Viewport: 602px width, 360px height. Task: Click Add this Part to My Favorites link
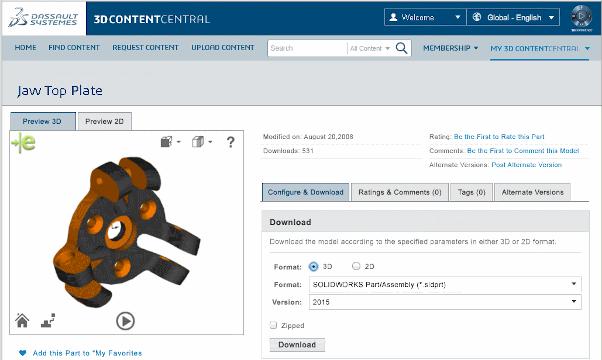coord(87,353)
